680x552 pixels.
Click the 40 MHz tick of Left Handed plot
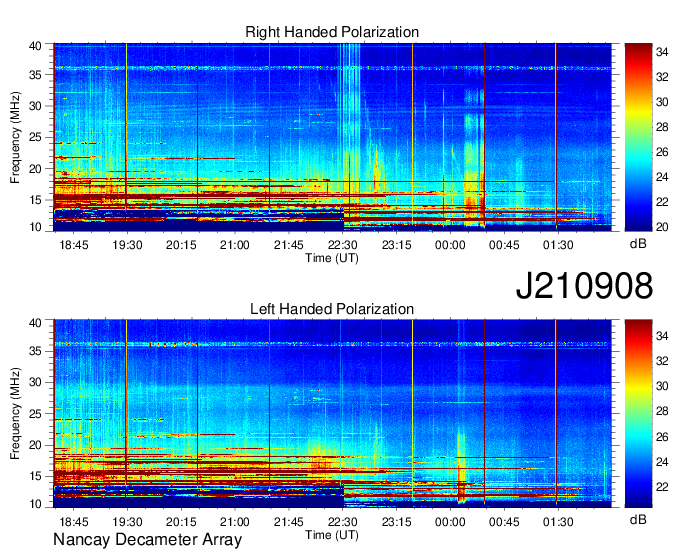(35, 323)
